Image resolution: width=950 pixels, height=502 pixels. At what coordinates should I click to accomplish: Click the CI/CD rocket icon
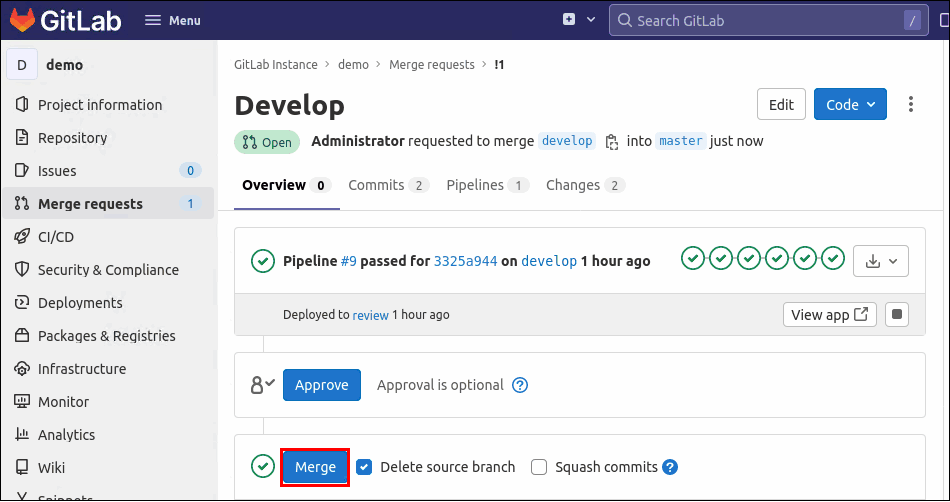(x=22, y=237)
